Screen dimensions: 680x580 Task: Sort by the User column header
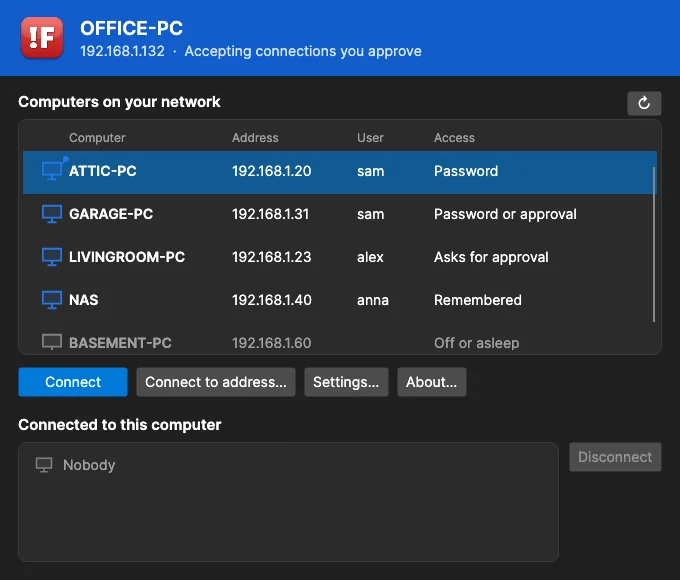(370, 138)
